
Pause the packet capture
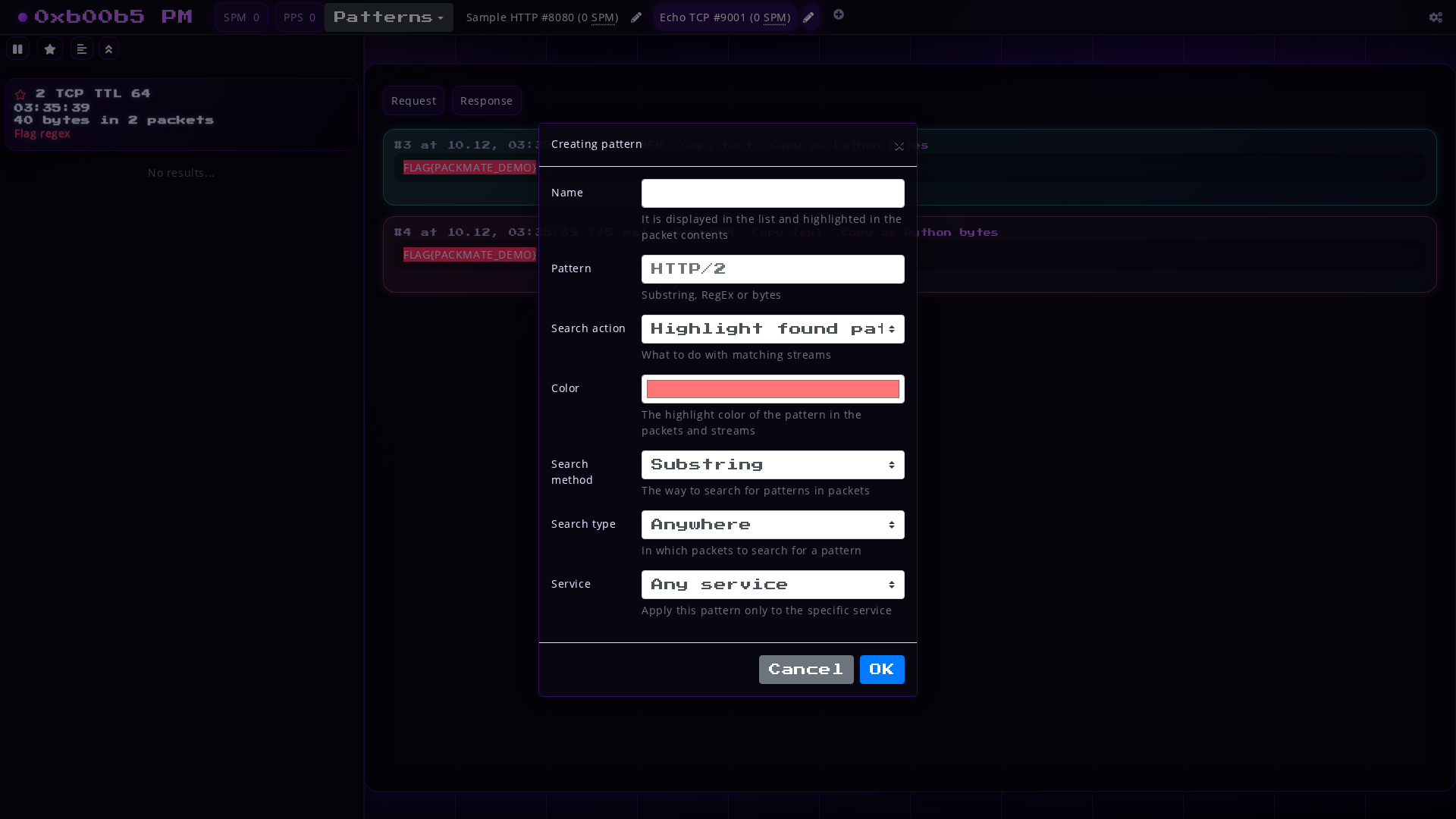click(18, 49)
